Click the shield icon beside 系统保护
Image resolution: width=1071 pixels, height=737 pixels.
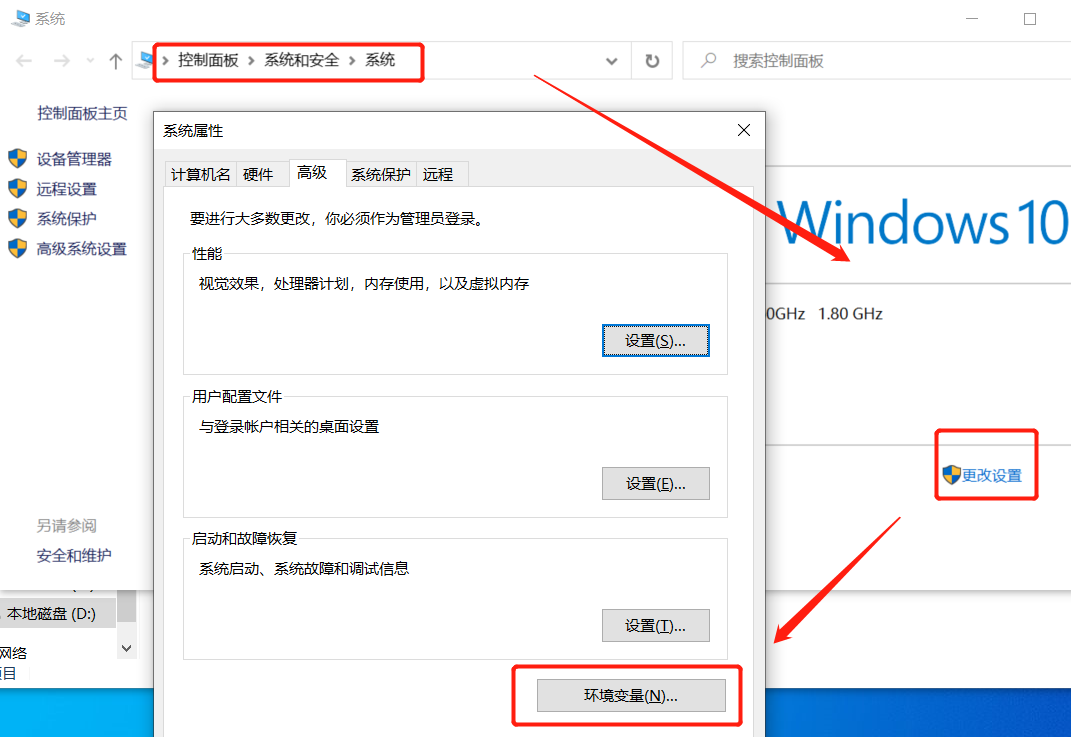[x=17, y=219]
